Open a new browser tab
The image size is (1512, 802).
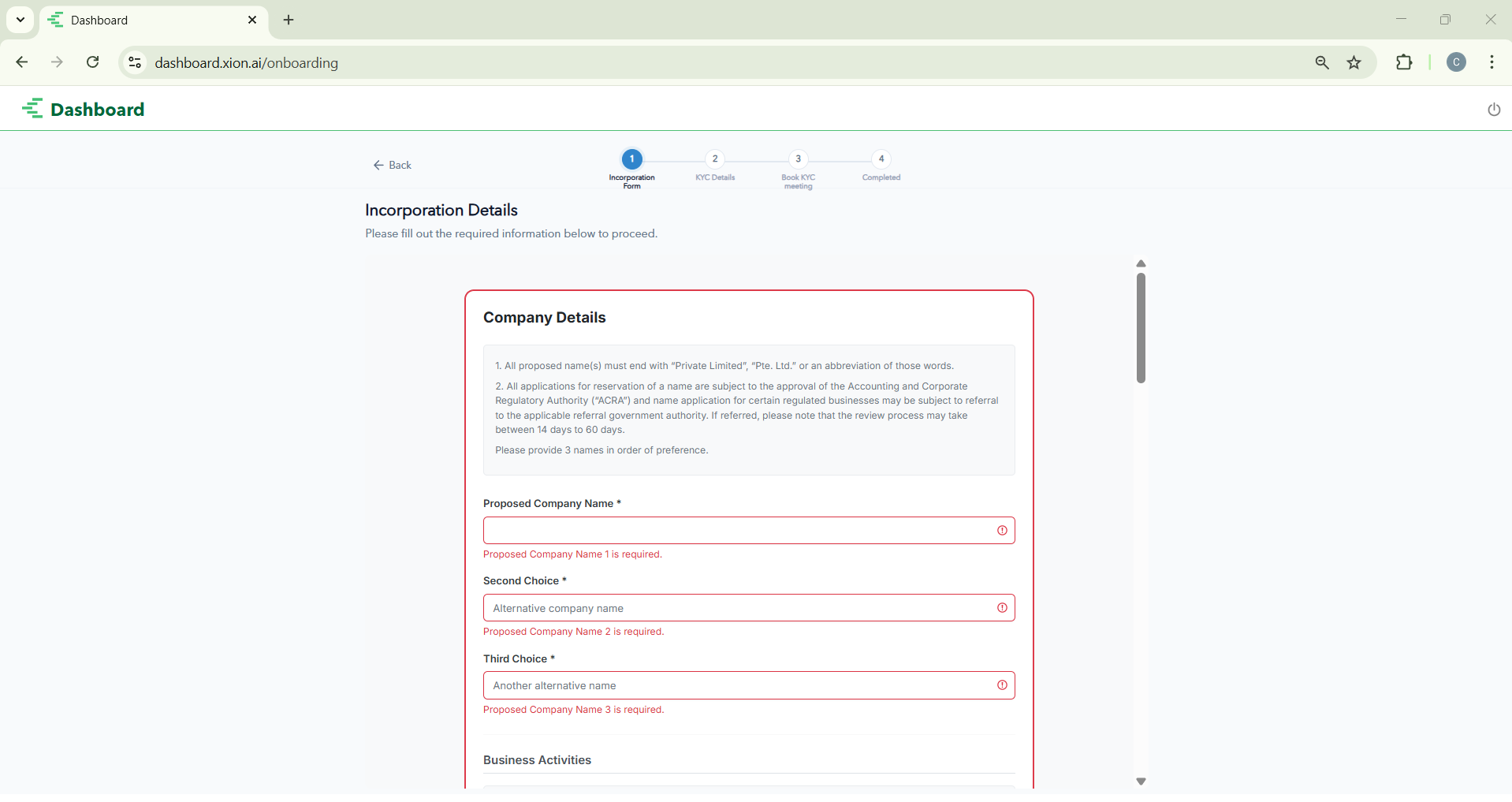pos(289,21)
